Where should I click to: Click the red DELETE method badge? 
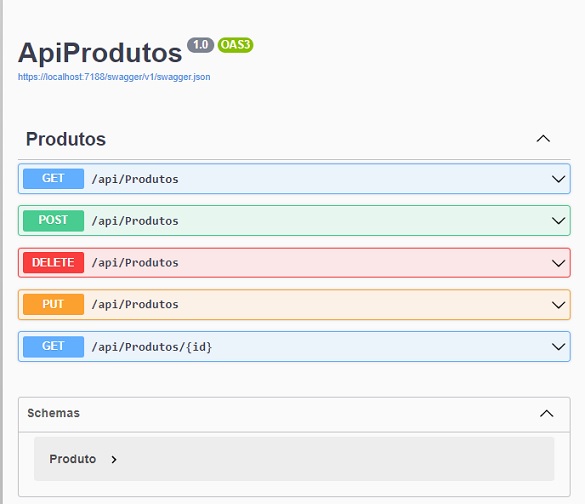[53, 263]
